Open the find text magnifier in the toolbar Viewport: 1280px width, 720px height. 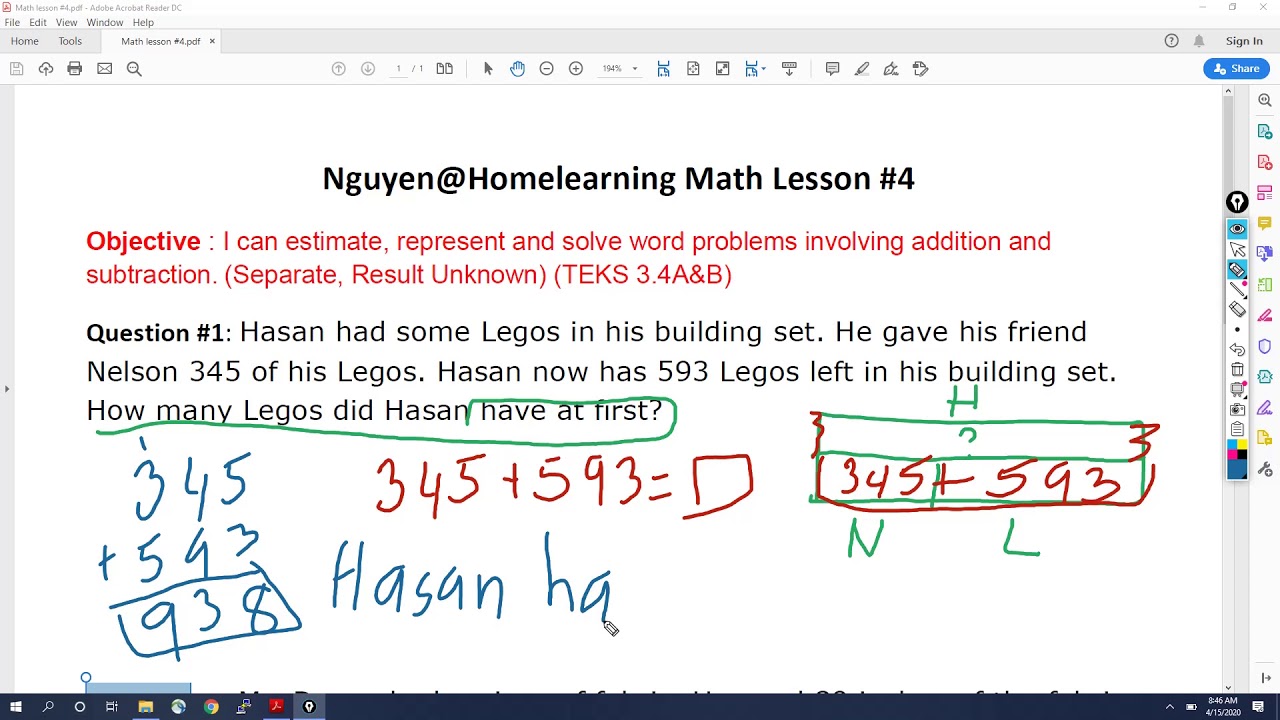[x=134, y=69]
